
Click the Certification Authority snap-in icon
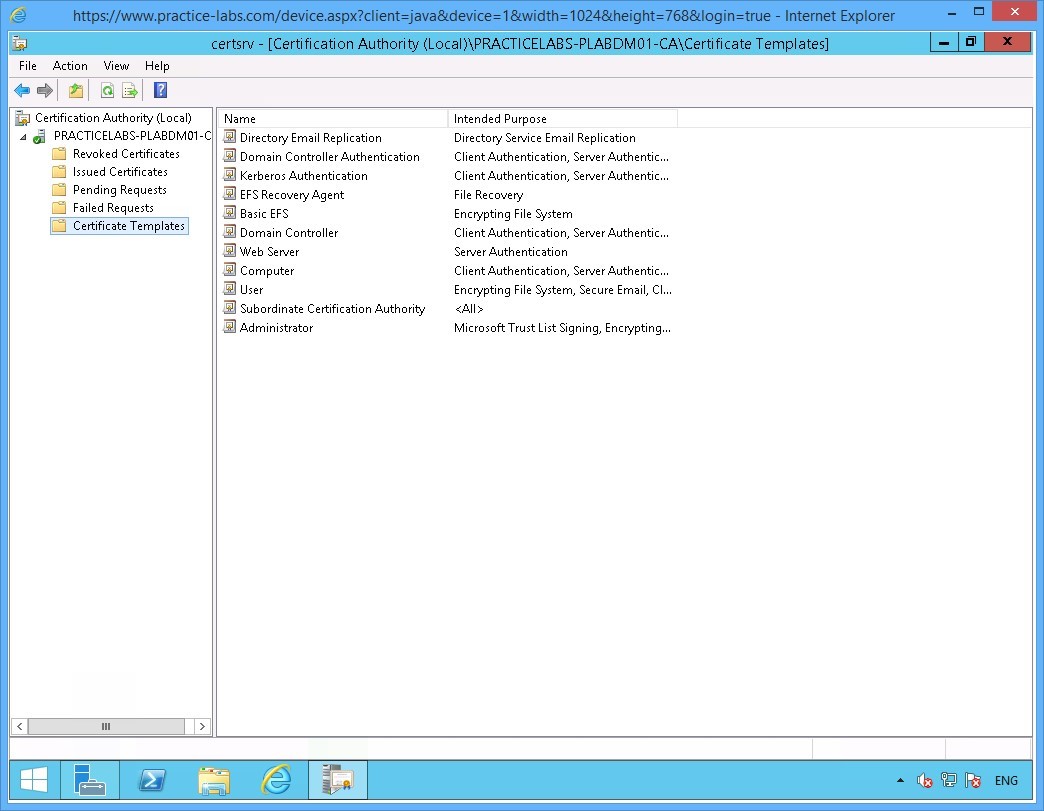tap(22, 117)
